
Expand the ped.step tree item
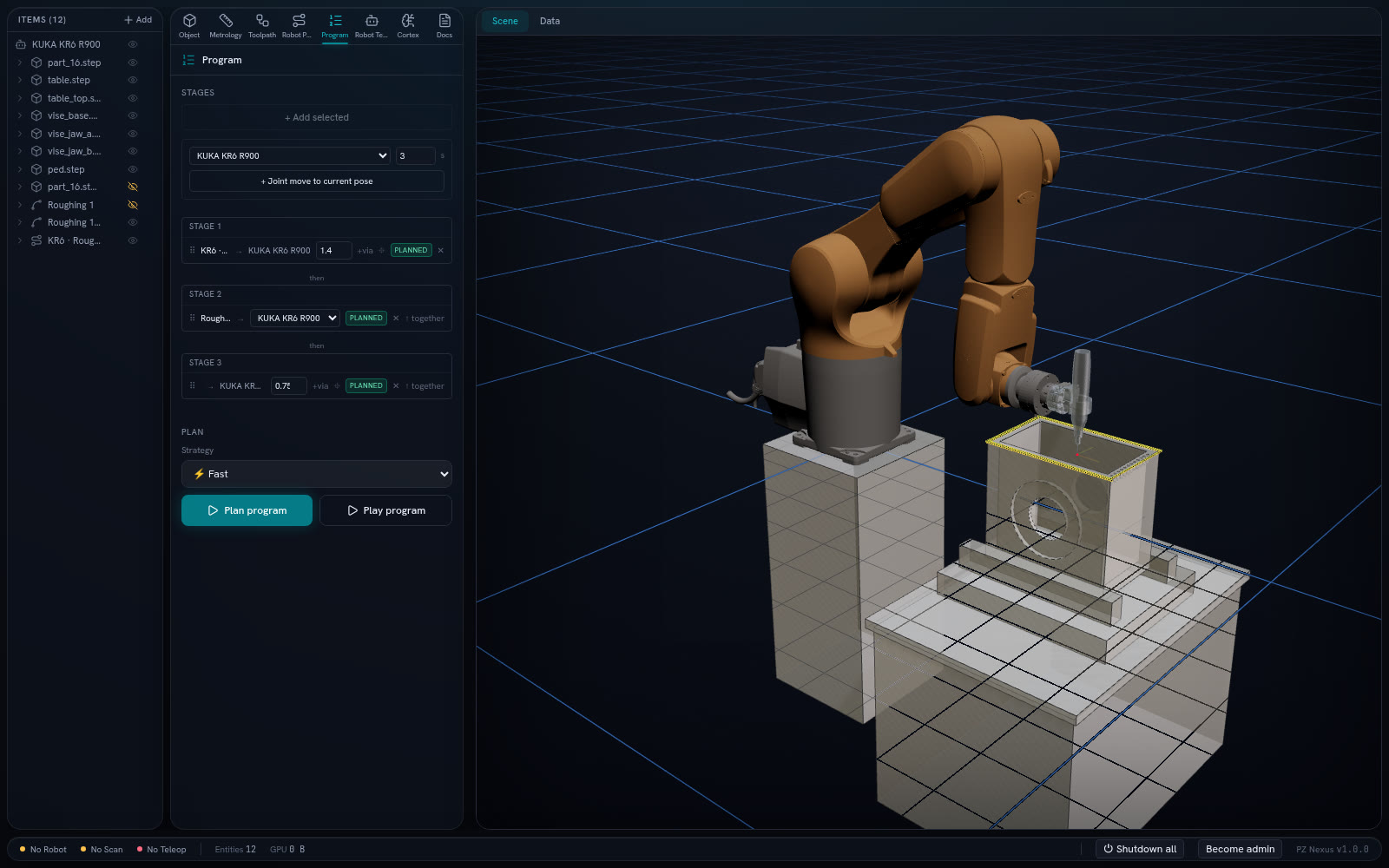pyautogui.click(x=20, y=169)
